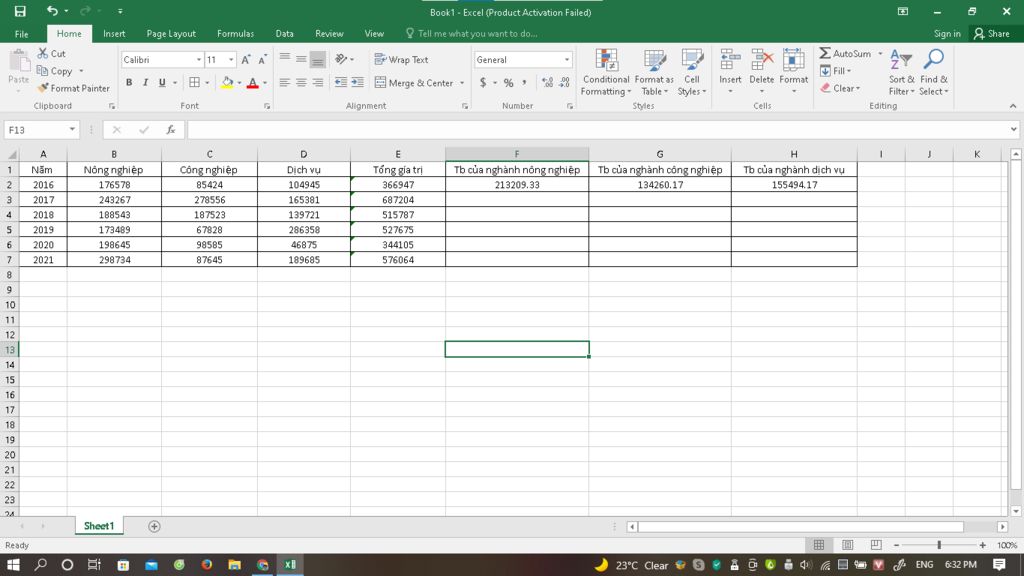This screenshot has height=576, width=1024.
Task: Click the Copy button
Action: 55,71
